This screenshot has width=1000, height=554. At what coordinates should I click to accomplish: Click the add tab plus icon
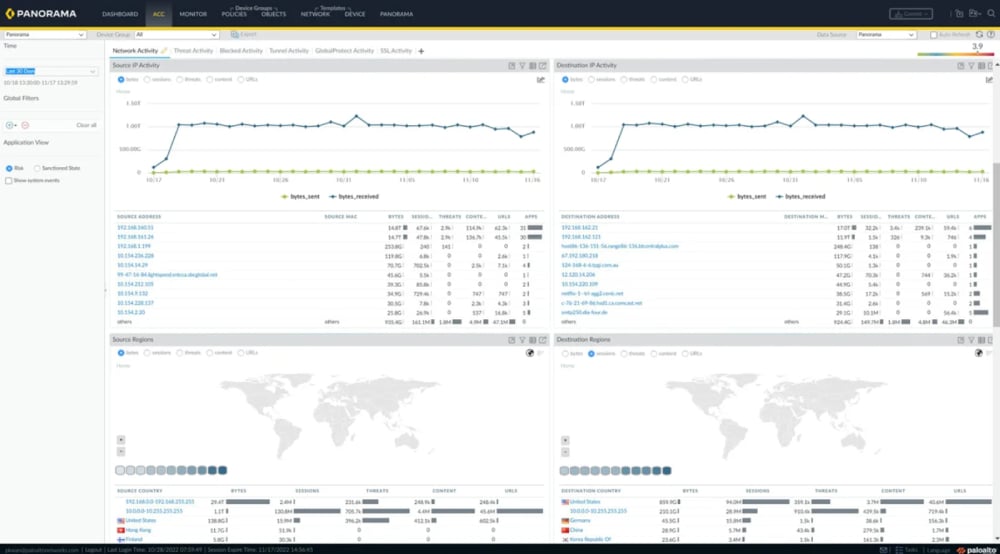[421, 51]
